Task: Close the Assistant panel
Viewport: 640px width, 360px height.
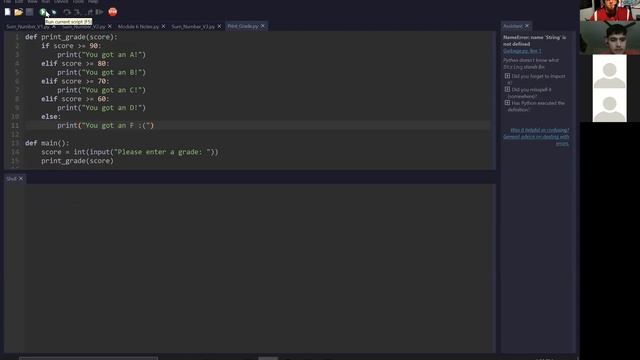Action: pyautogui.click(x=527, y=26)
